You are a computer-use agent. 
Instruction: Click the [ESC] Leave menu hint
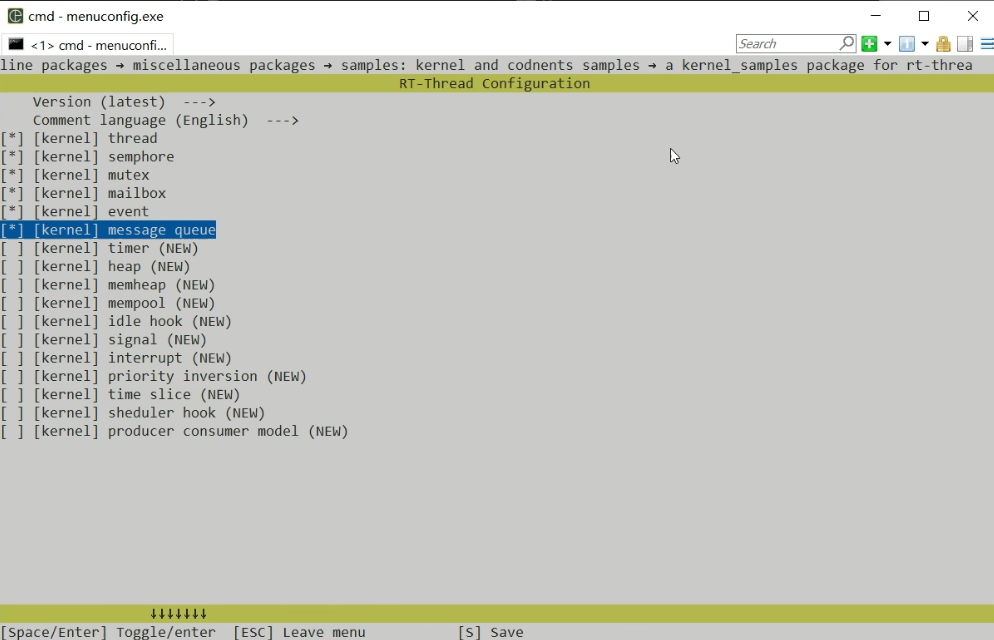(299, 632)
